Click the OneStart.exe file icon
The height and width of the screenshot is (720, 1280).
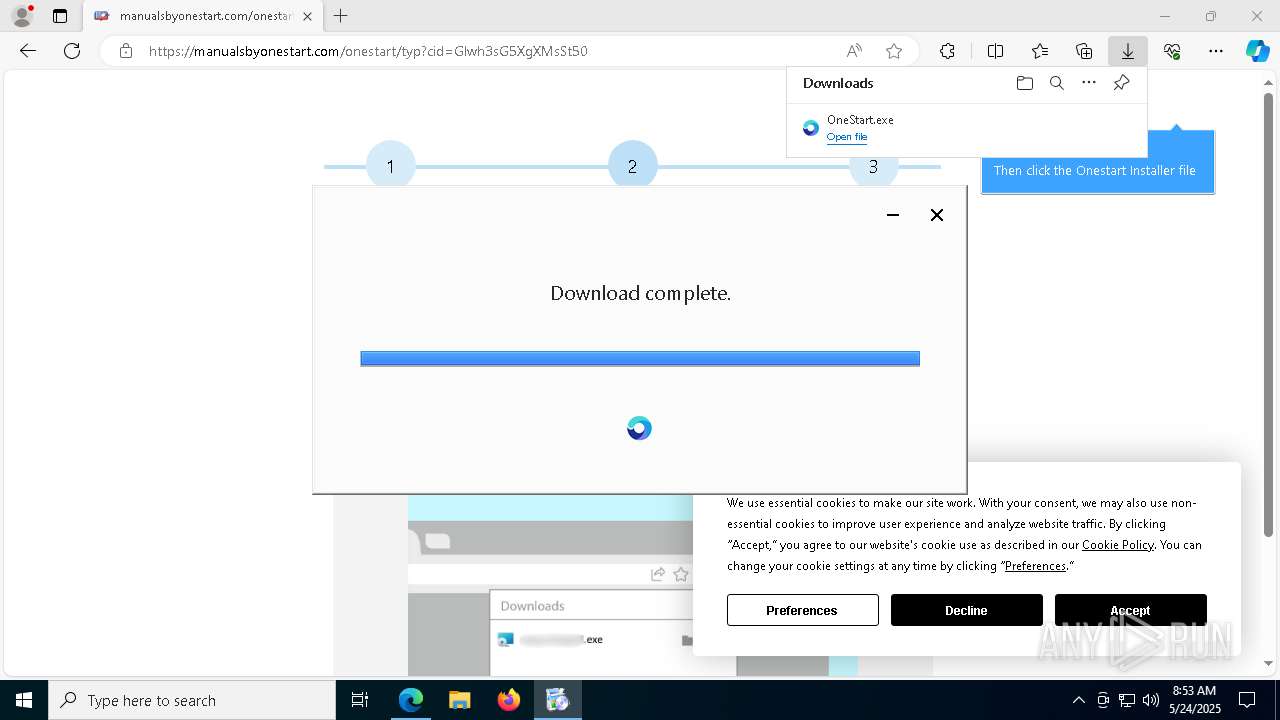811,128
